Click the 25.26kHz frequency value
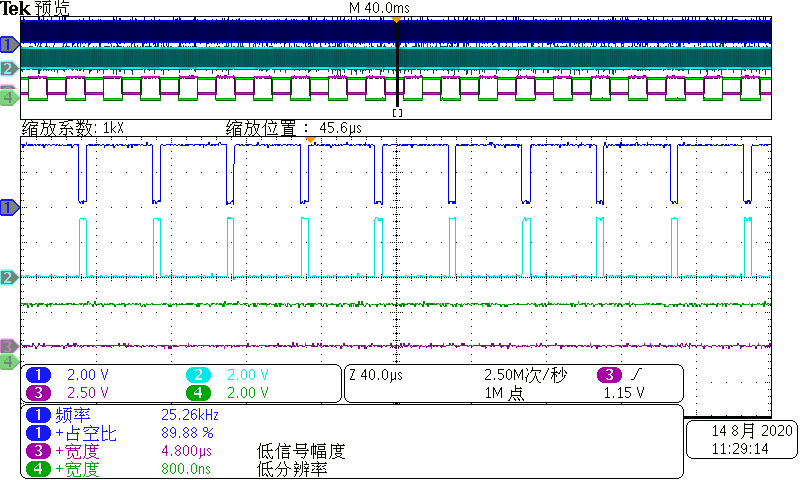Viewport: 800px width, 480px height. pos(190,415)
